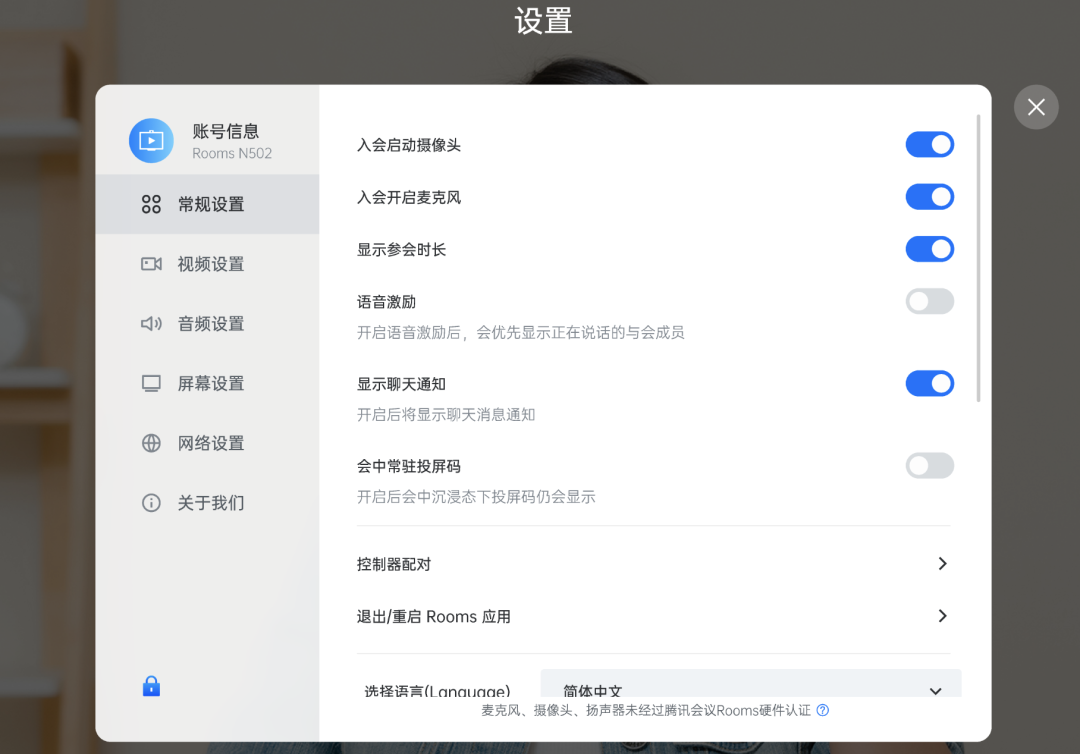Enable 会中常驻投屏码 switch
The width and height of the screenshot is (1080, 754).
(929, 465)
